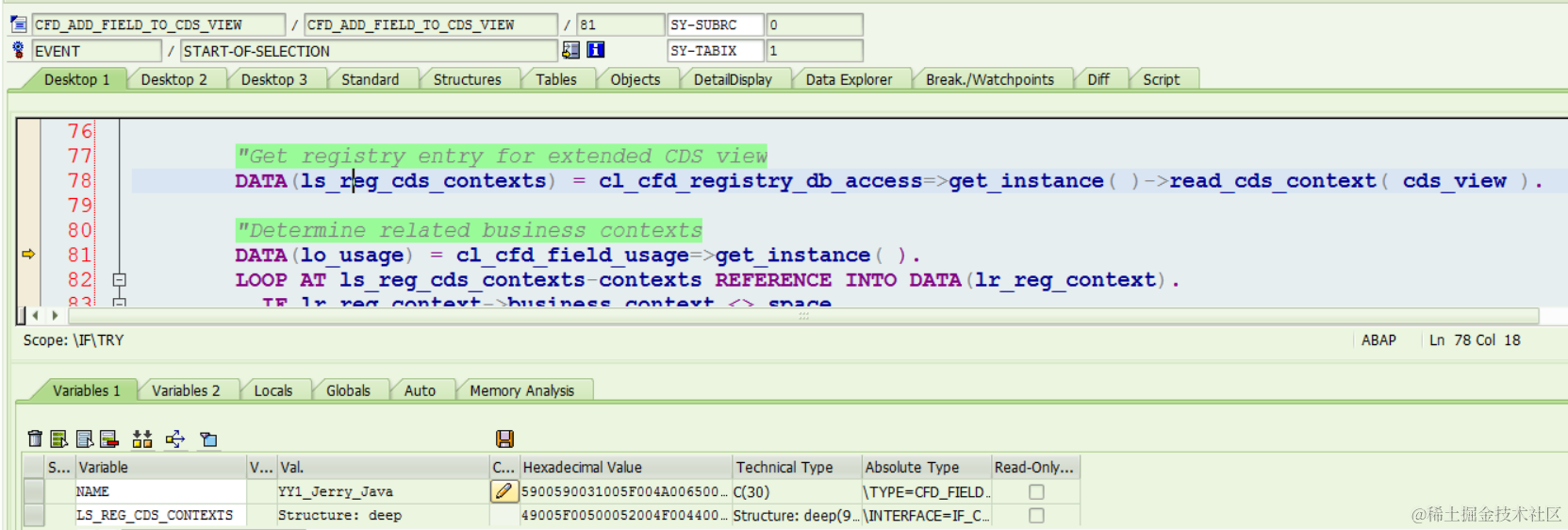This screenshot has width=1568, height=530.
Task: Click the SY-TABIX field
Action: click(717, 50)
